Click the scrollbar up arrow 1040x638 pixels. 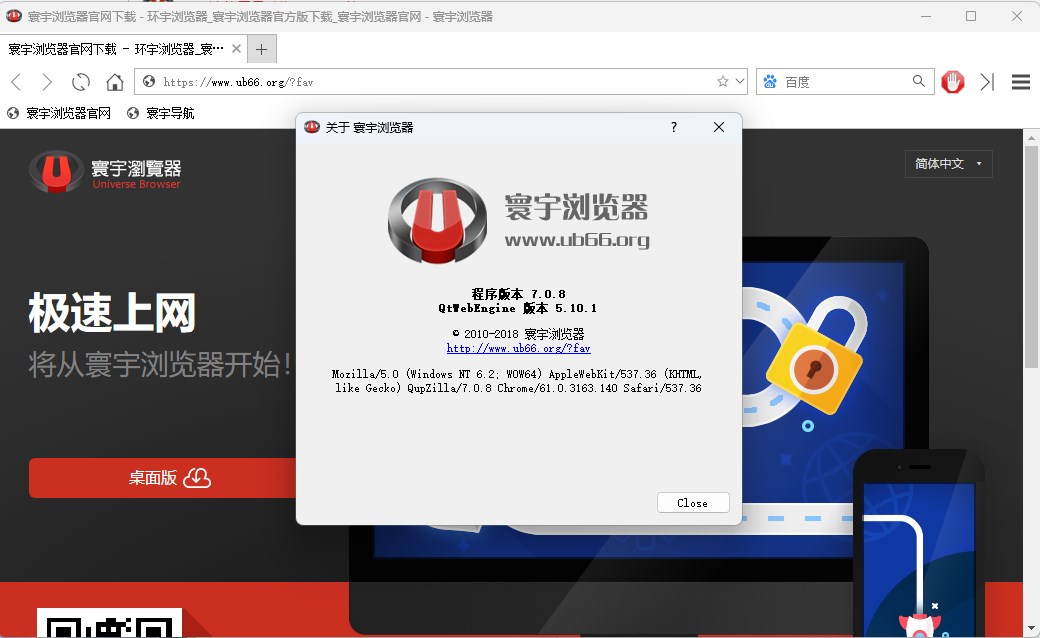pos(1031,138)
